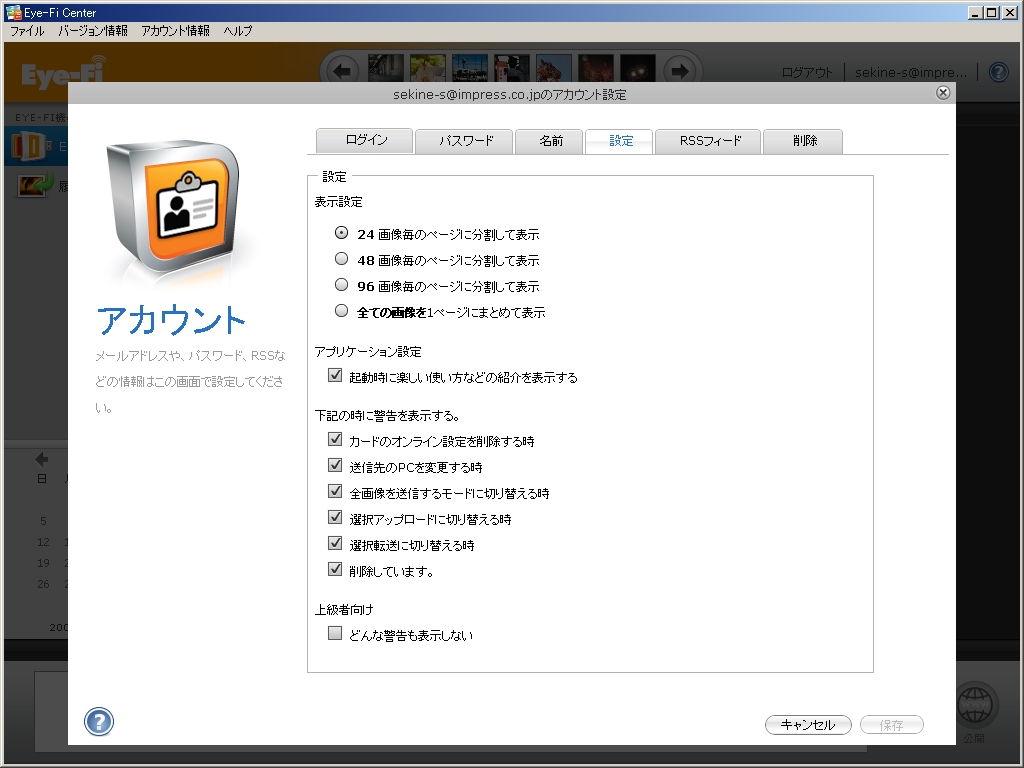This screenshot has height=768, width=1024.
Task: Uncheck the warning for deleting card online settings
Action: [336, 439]
